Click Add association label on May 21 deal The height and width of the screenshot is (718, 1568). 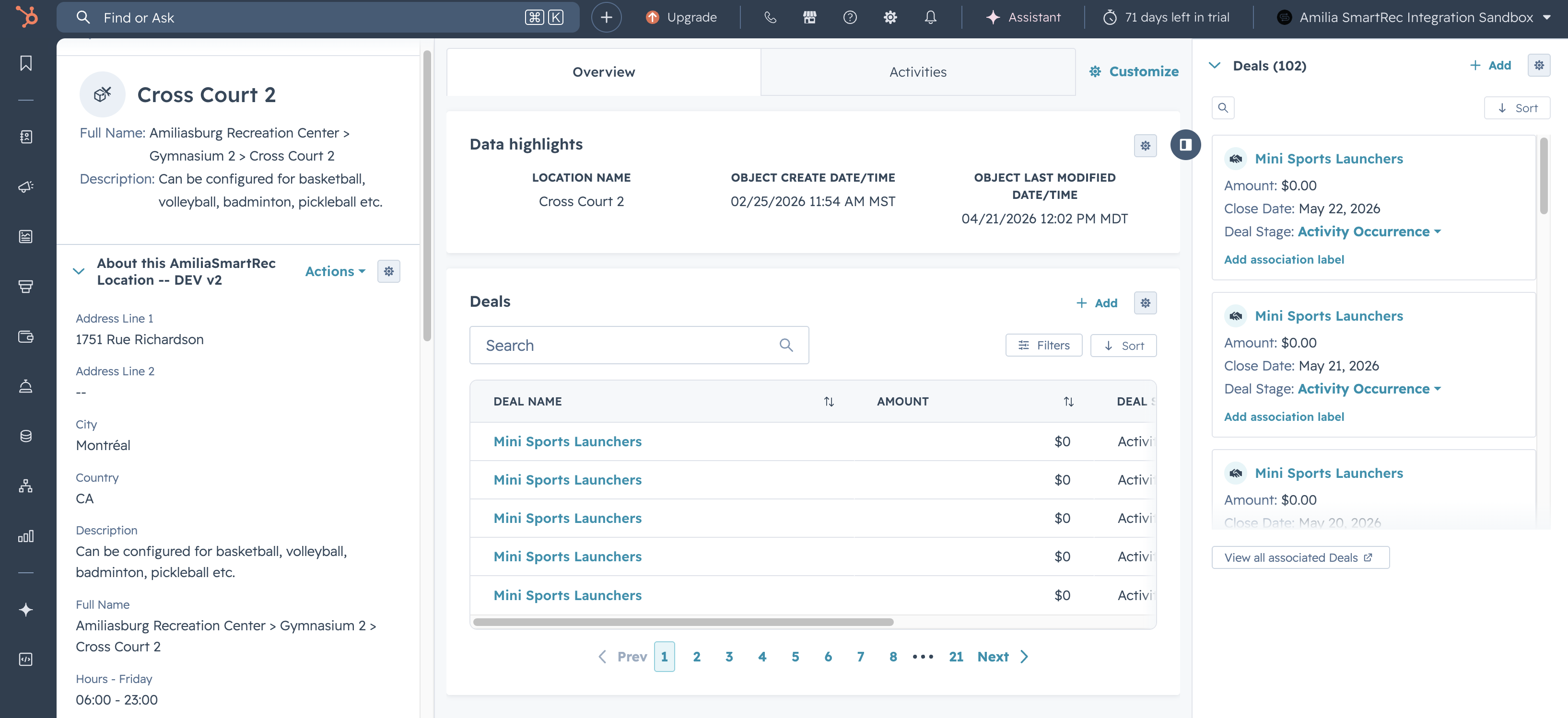click(1284, 417)
